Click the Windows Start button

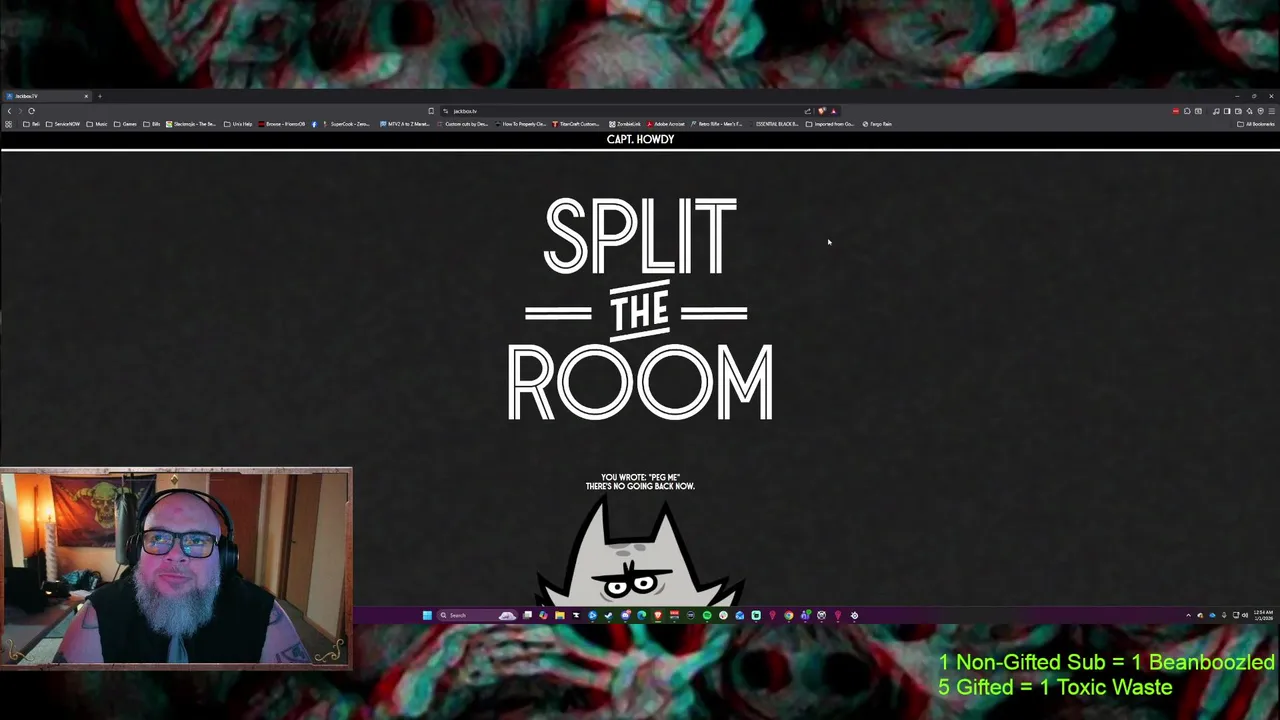tap(427, 615)
